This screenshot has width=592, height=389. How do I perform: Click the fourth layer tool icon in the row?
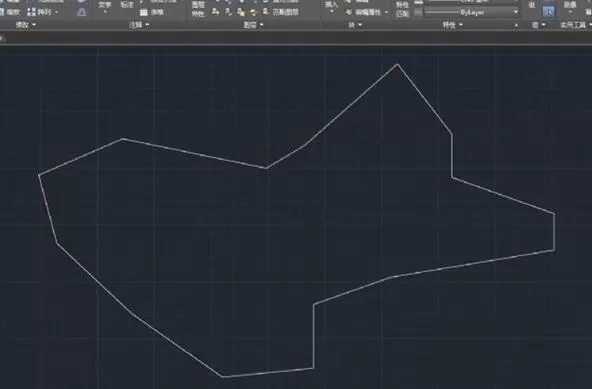253,12
